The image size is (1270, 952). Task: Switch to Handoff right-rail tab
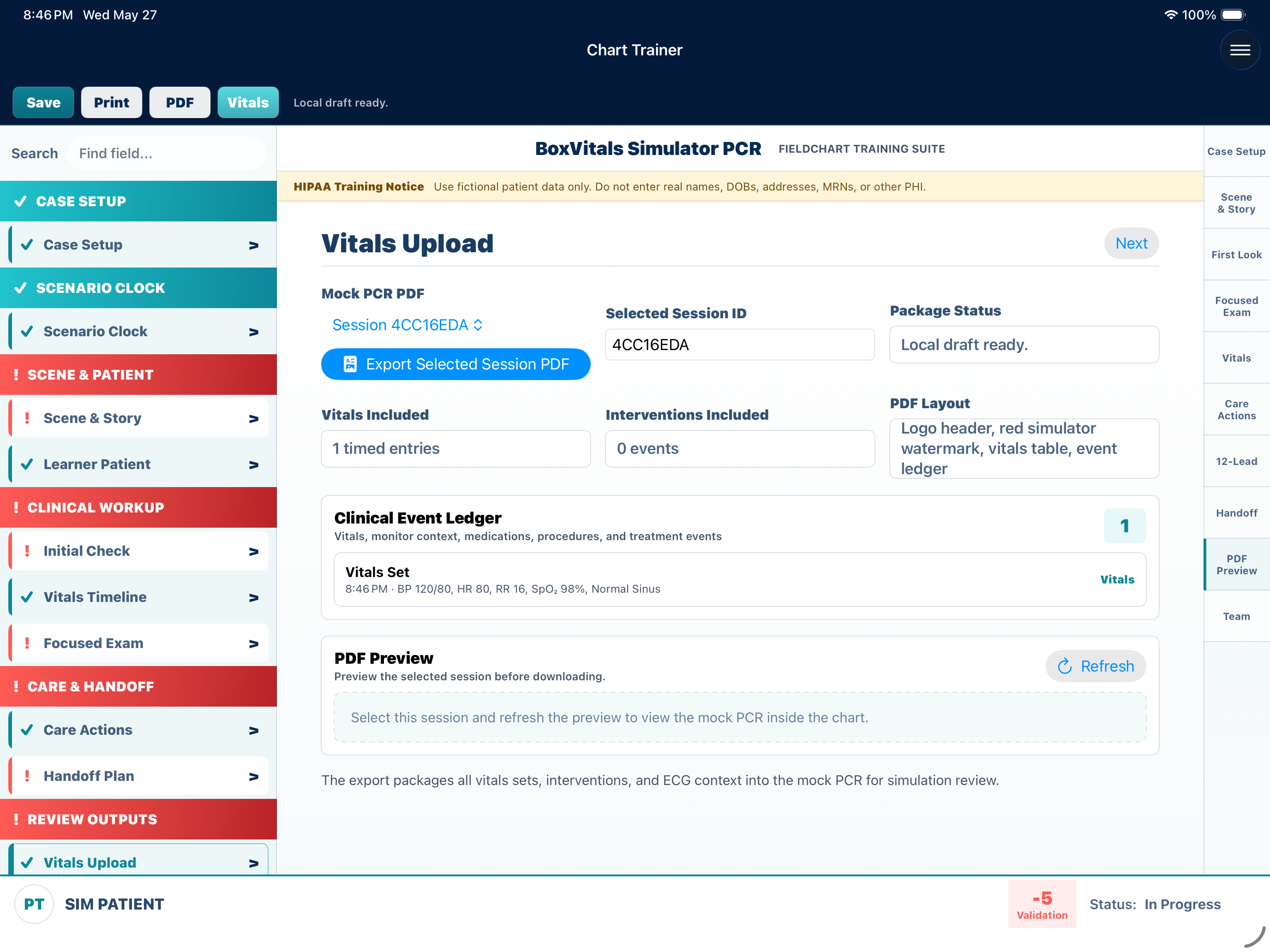(1236, 512)
